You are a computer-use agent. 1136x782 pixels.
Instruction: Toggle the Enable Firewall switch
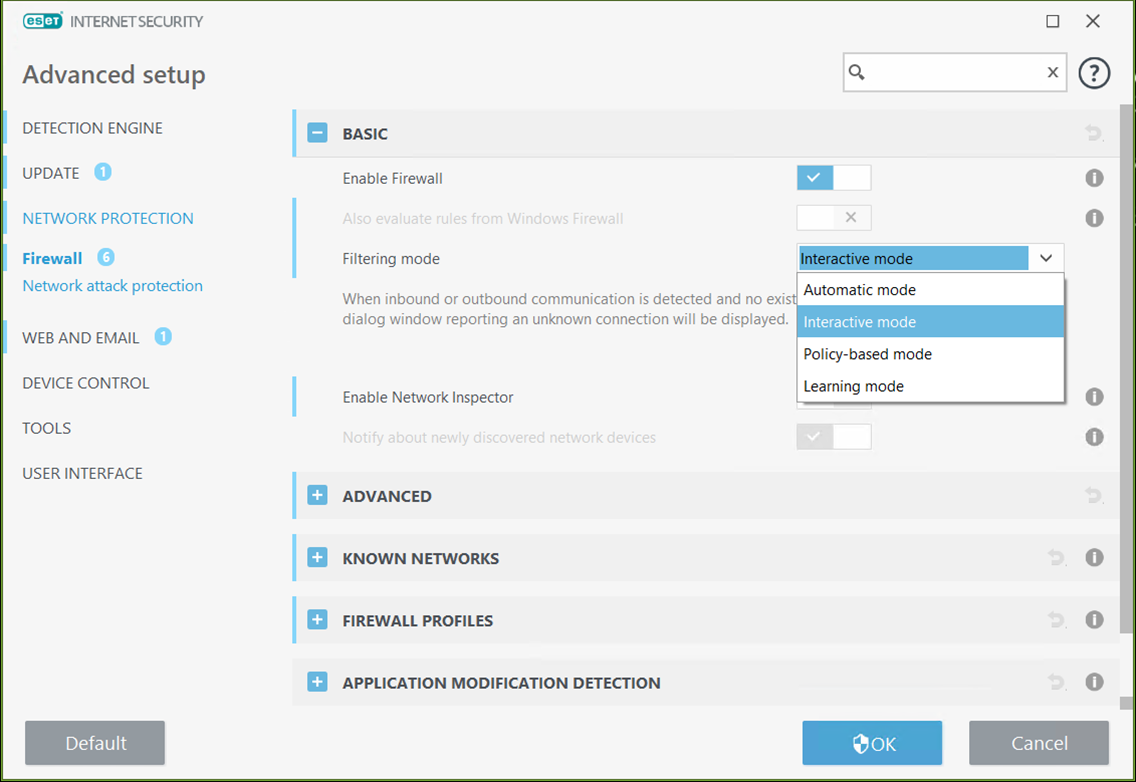834,178
